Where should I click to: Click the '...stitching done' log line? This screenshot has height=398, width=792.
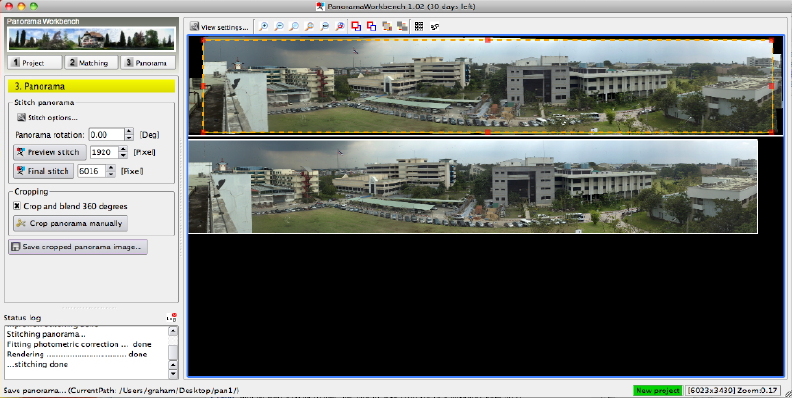click(x=37, y=364)
